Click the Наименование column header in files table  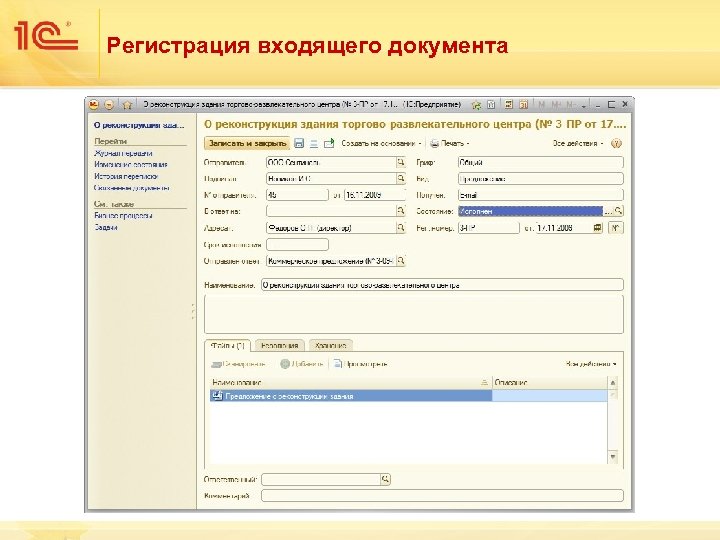(x=350, y=382)
